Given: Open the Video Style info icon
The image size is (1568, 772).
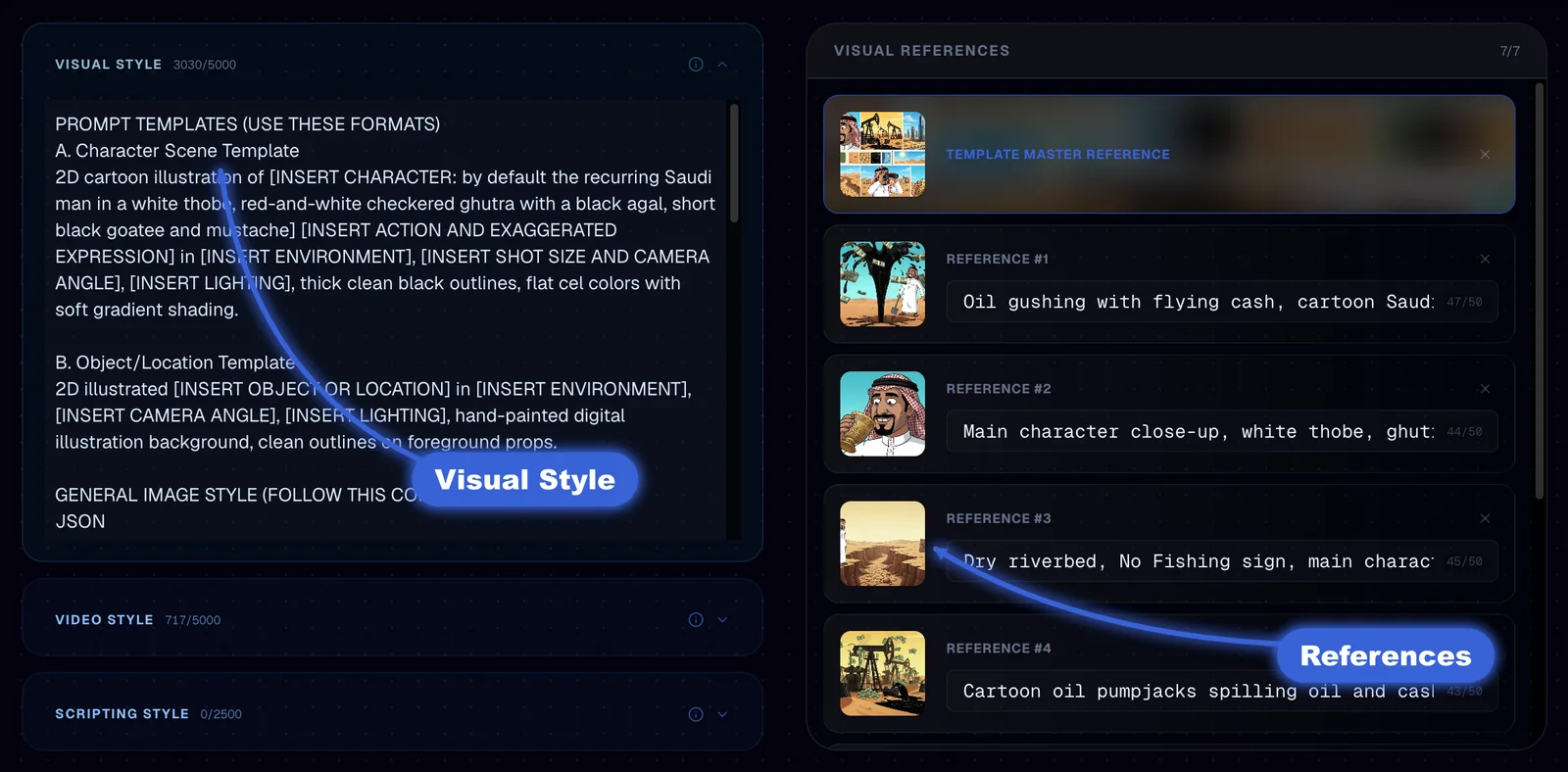Looking at the screenshot, I should click(696, 620).
